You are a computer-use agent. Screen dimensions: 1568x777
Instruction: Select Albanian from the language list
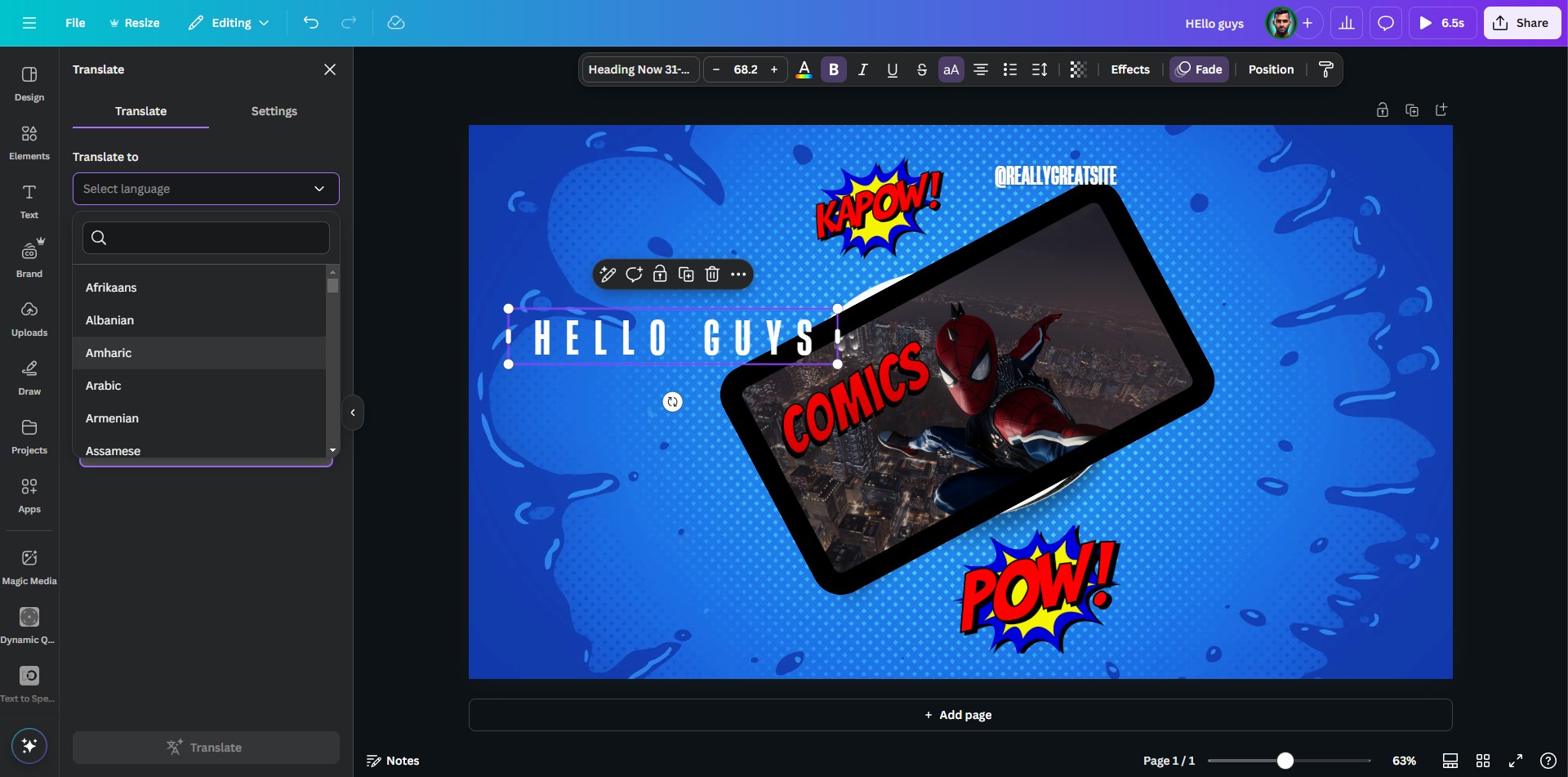point(199,320)
